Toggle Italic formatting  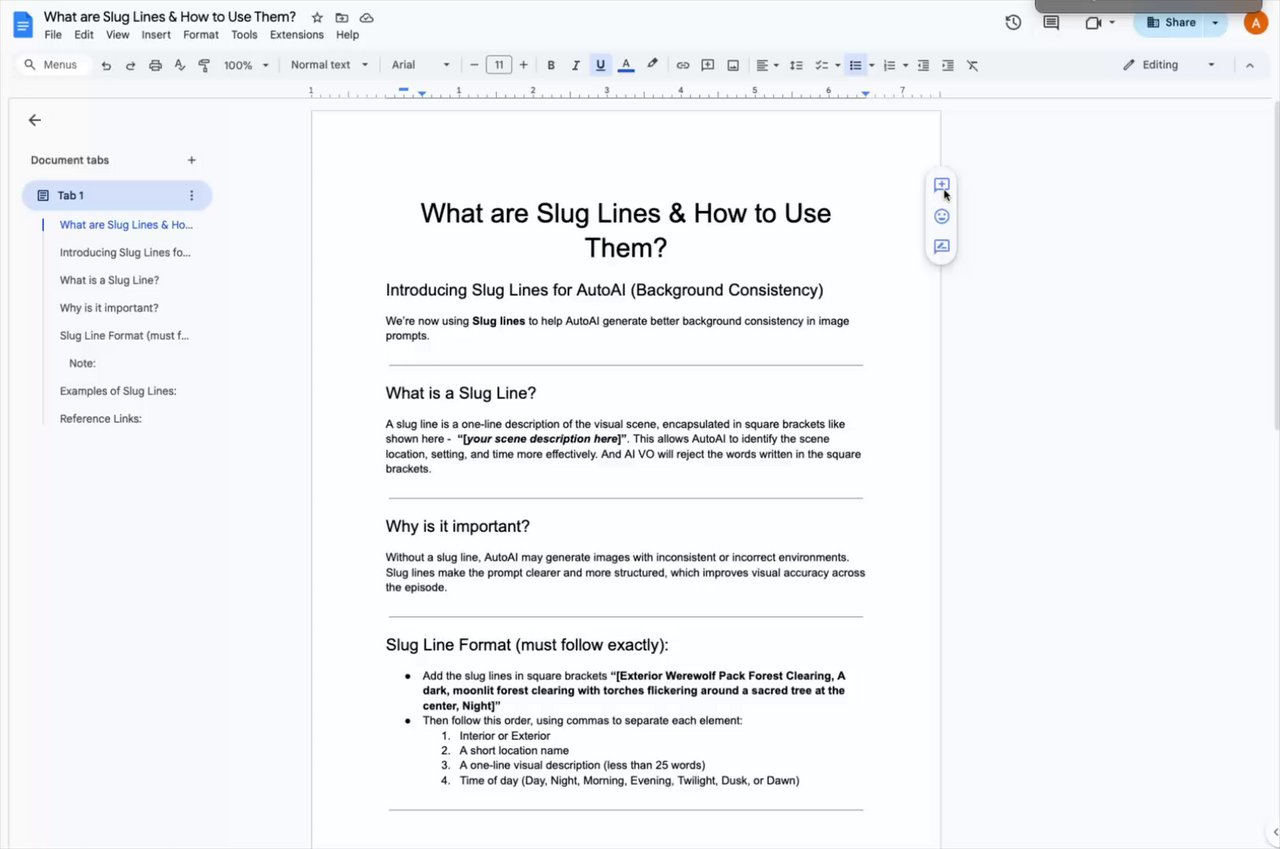click(x=575, y=65)
